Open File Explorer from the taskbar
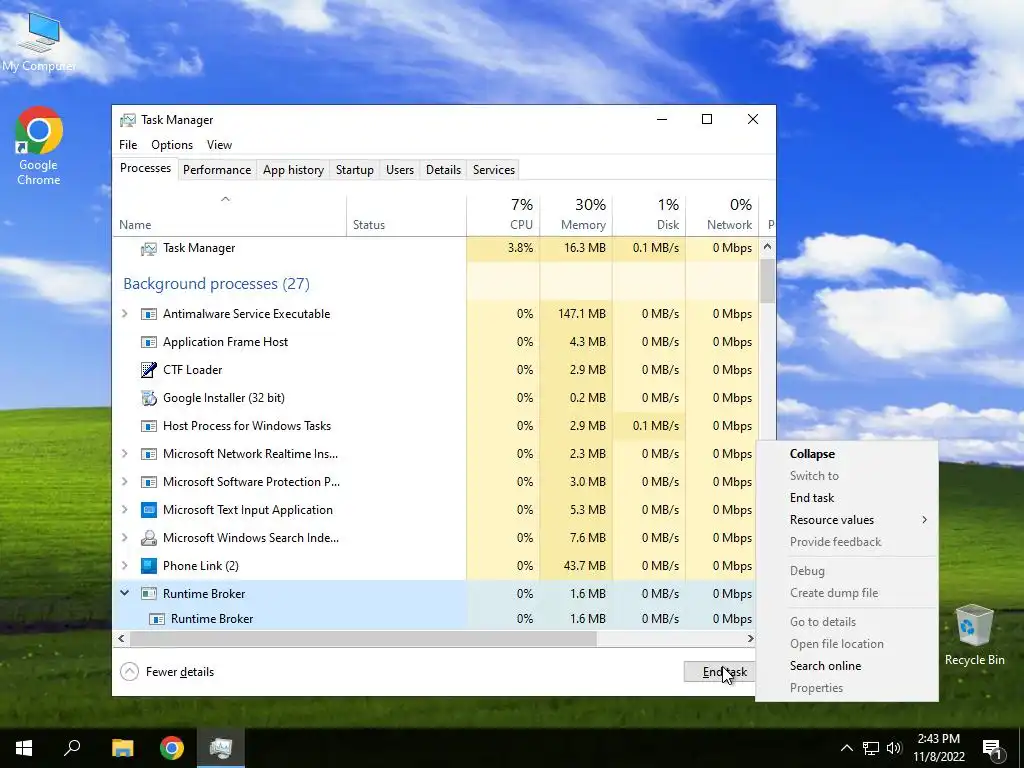 122,748
